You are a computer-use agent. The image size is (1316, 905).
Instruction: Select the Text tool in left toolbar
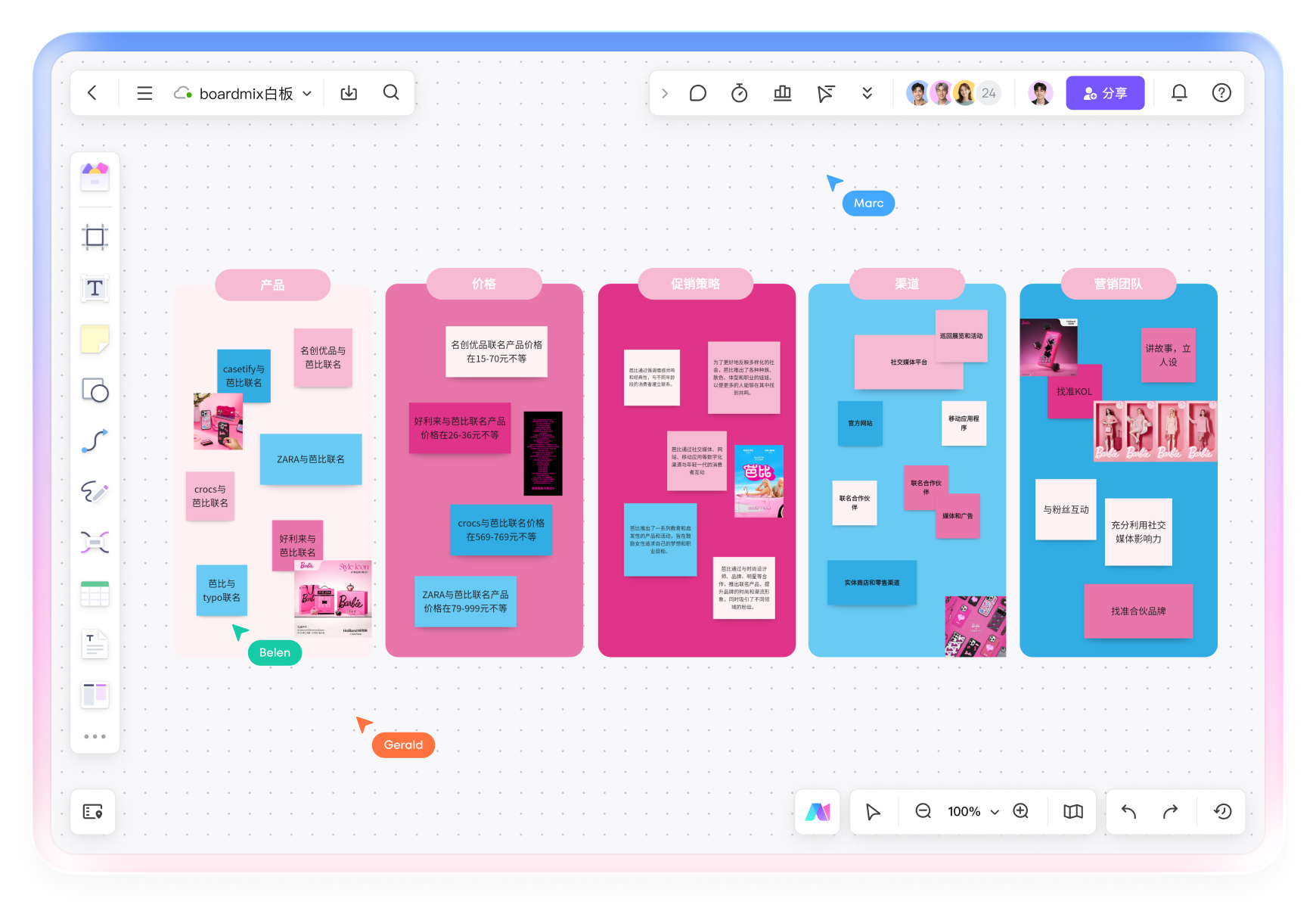click(95, 288)
